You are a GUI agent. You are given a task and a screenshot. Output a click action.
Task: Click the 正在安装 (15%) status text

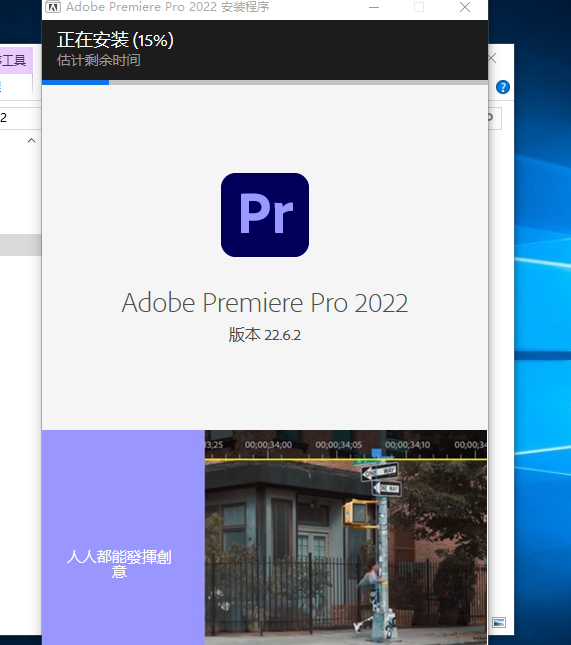point(115,40)
